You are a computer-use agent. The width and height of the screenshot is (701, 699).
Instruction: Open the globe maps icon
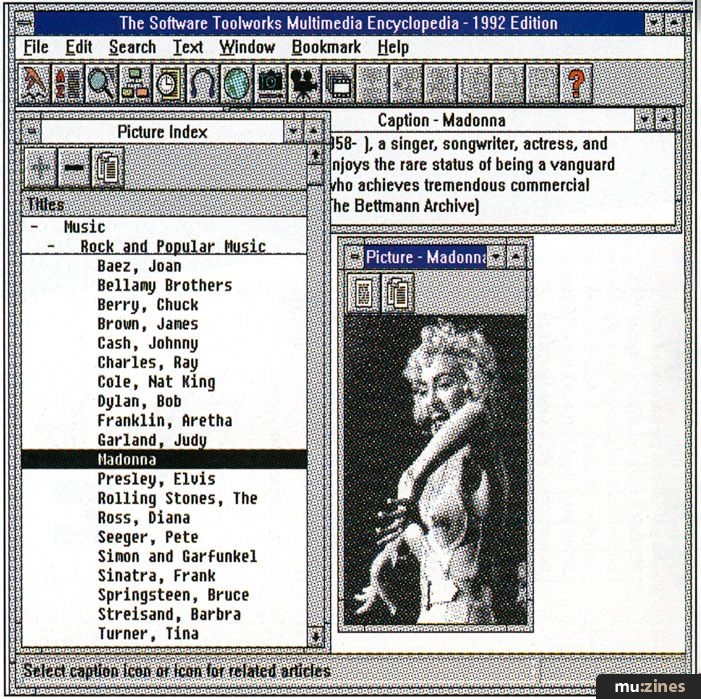pos(237,84)
